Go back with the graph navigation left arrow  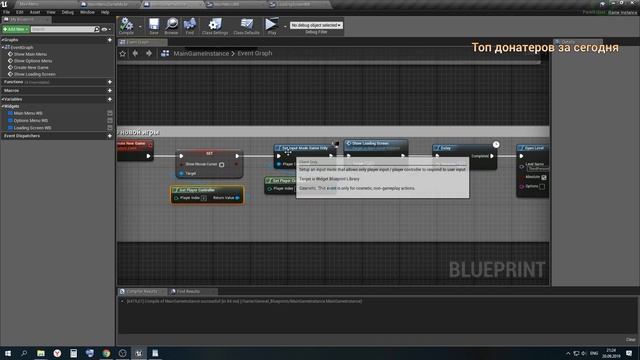point(135,53)
